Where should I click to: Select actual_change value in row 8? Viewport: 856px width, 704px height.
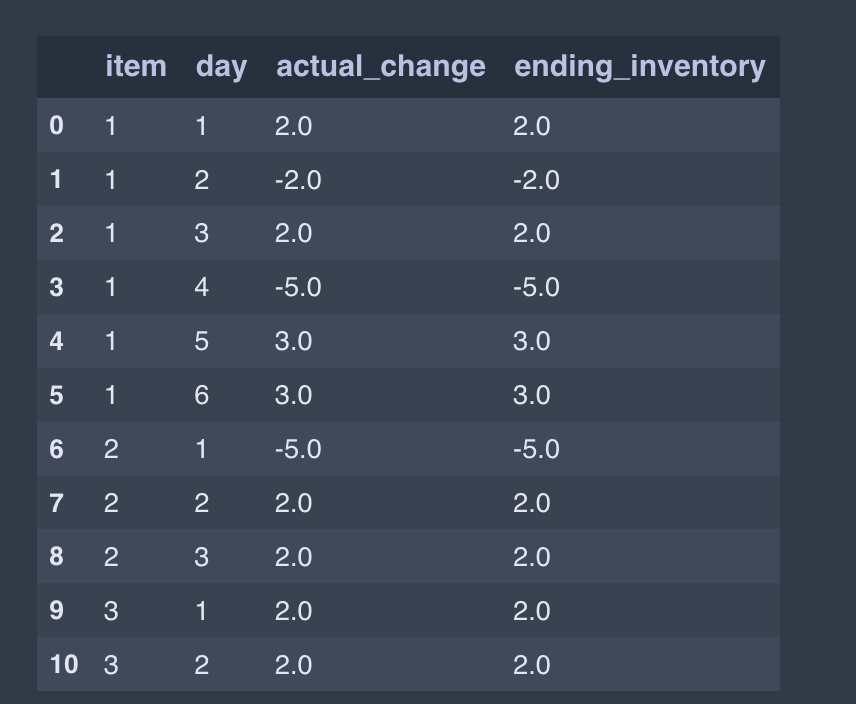293,557
